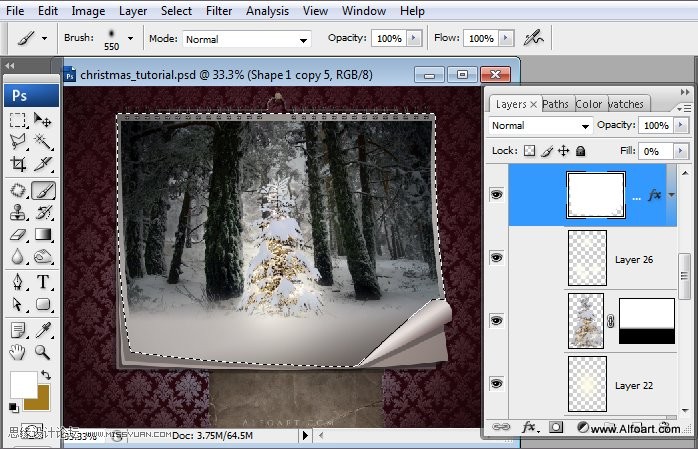The width and height of the screenshot is (698, 449).
Task: Select the Rectangular Marquee tool
Action: [x=17, y=121]
